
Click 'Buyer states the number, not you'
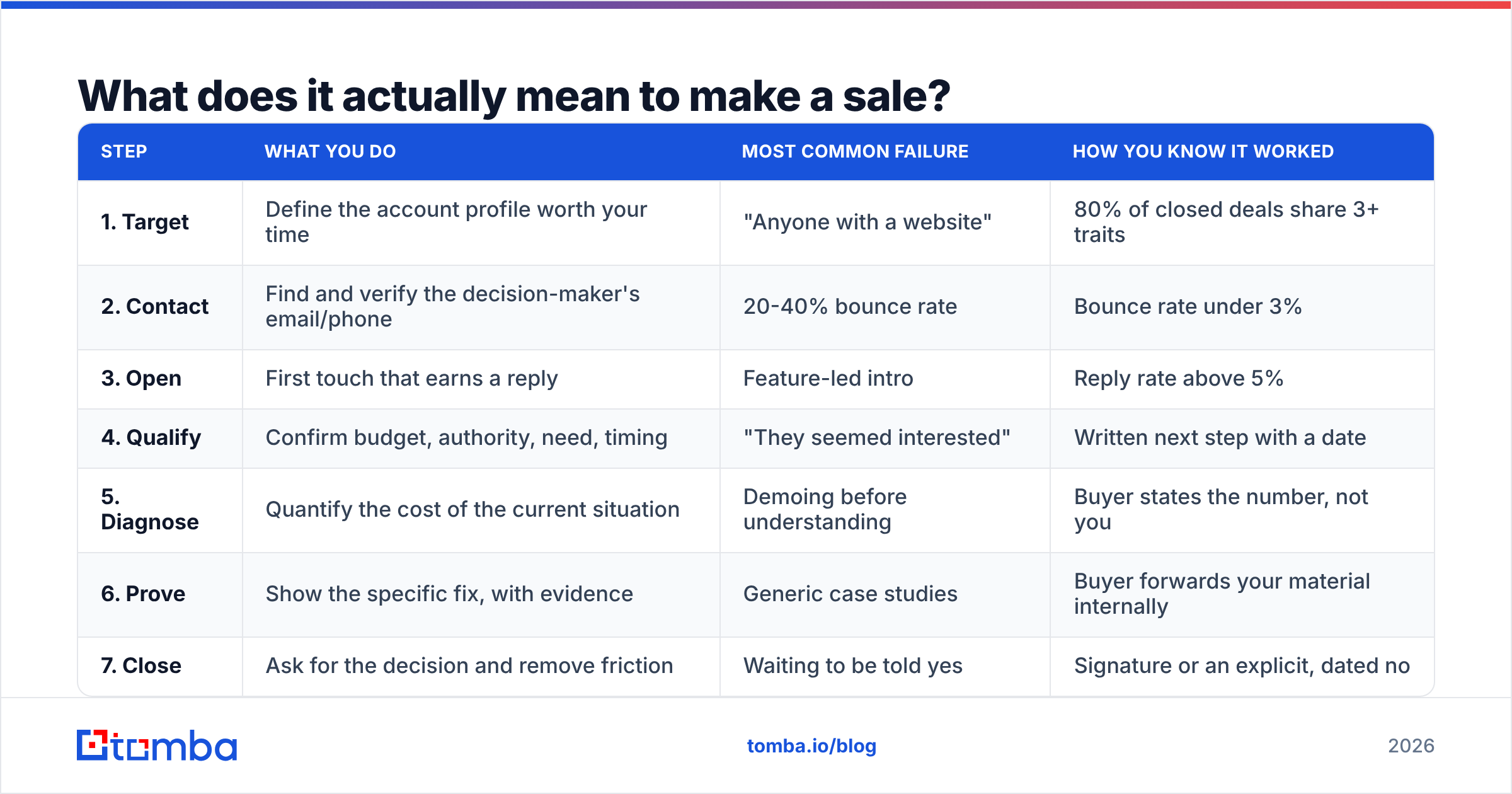[1221, 509]
